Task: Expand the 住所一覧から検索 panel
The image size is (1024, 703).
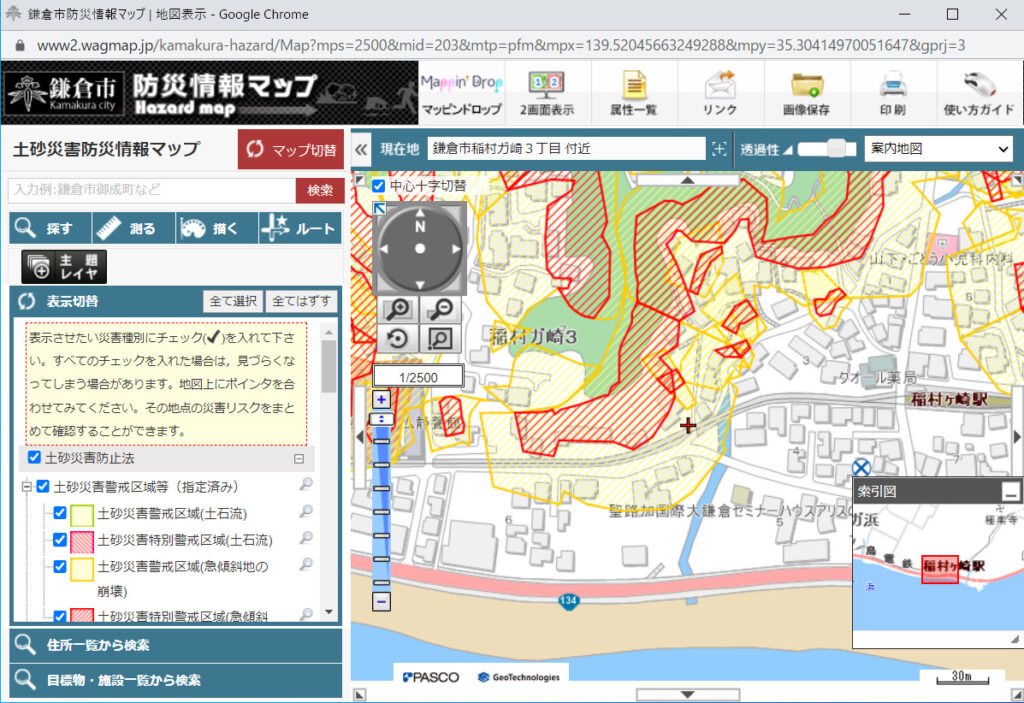Action: pos(175,645)
